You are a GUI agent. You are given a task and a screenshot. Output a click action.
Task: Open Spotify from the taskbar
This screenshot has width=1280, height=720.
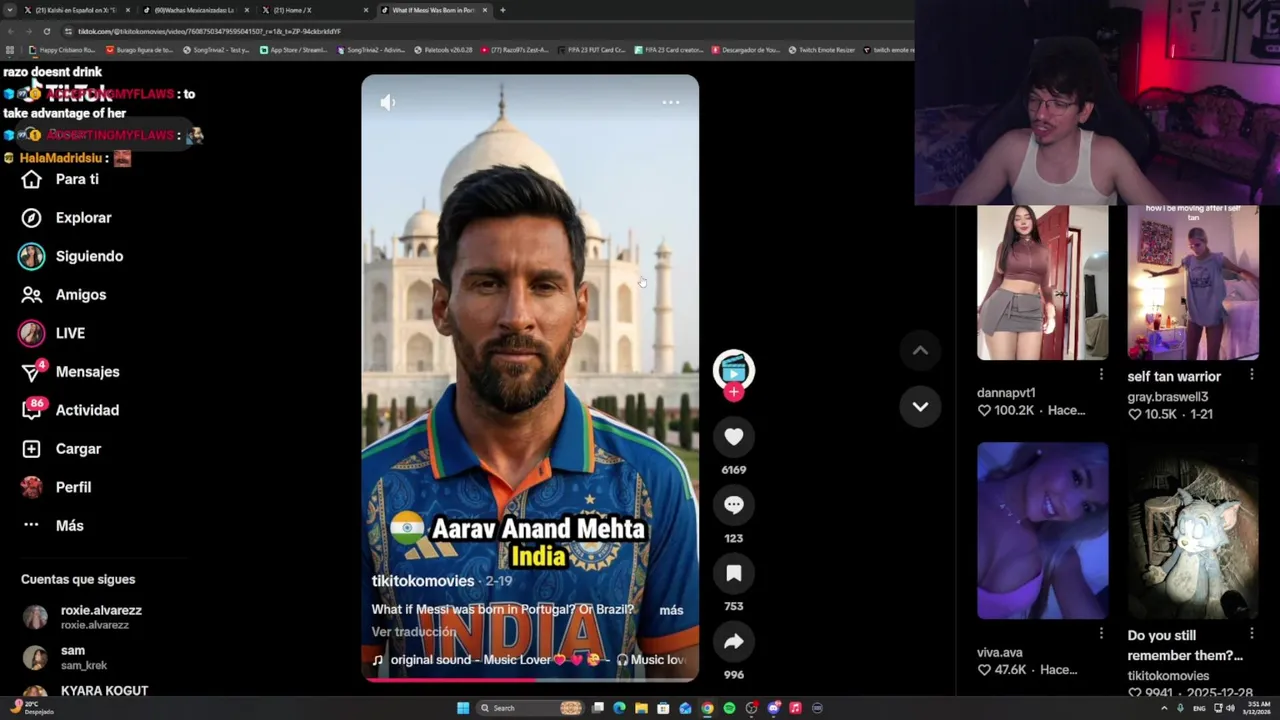[x=729, y=708]
